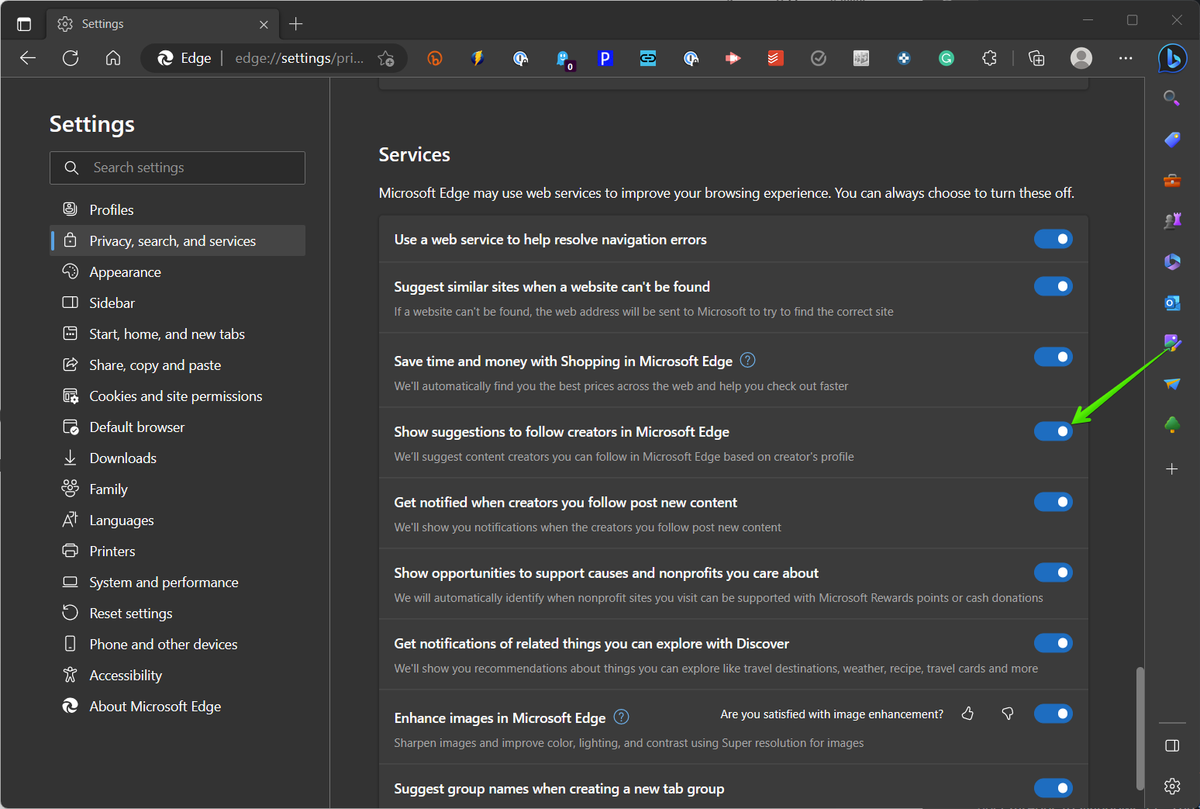Open Outlook from the right sidebar
Screen dimensions: 1200x809
tap(1171, 303)
